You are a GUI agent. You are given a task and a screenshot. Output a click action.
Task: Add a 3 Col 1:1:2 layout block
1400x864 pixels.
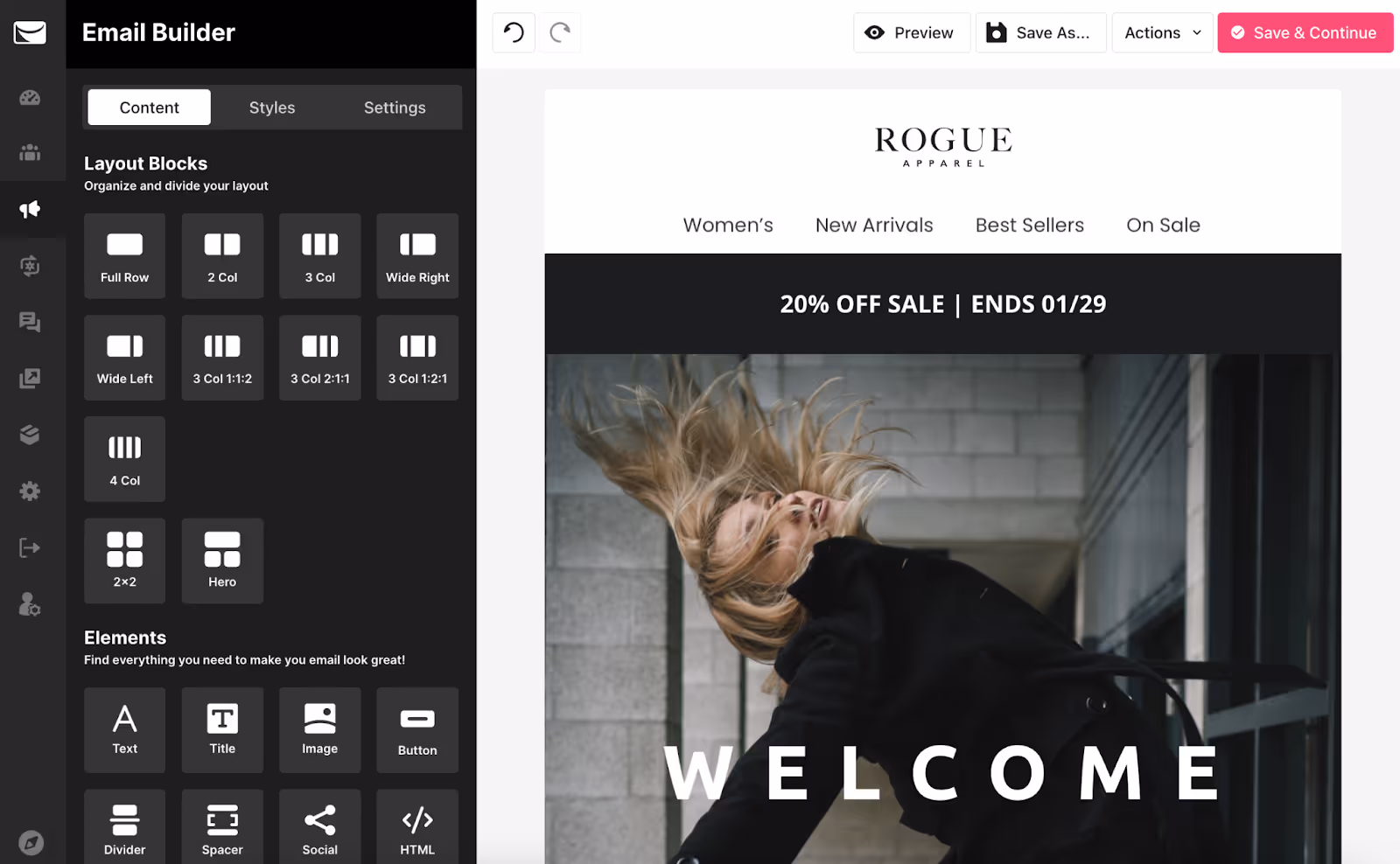(x=222, y=358)
